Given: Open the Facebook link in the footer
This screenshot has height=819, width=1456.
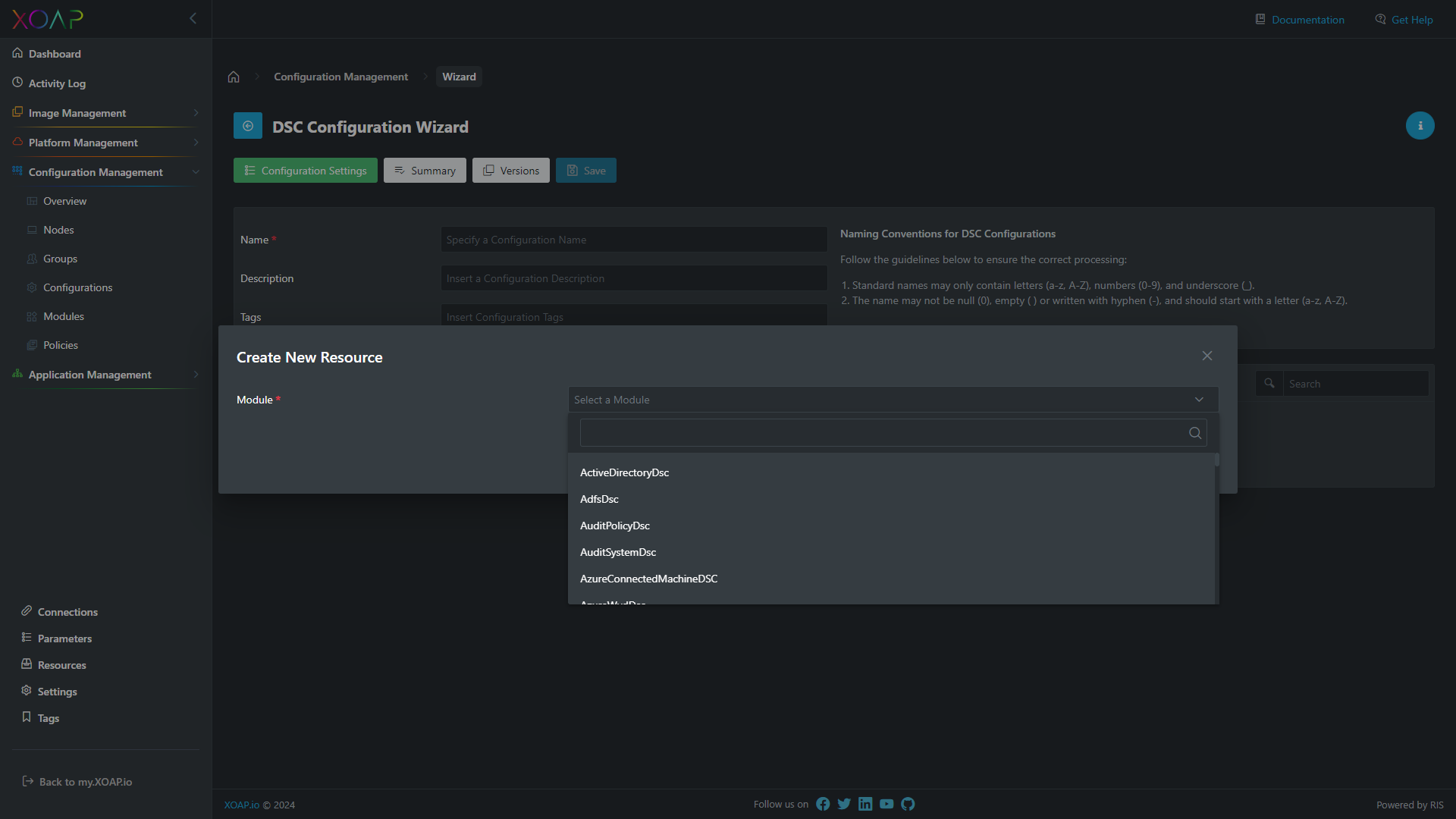Looking at the screenshot, I should tap(823, 804).
